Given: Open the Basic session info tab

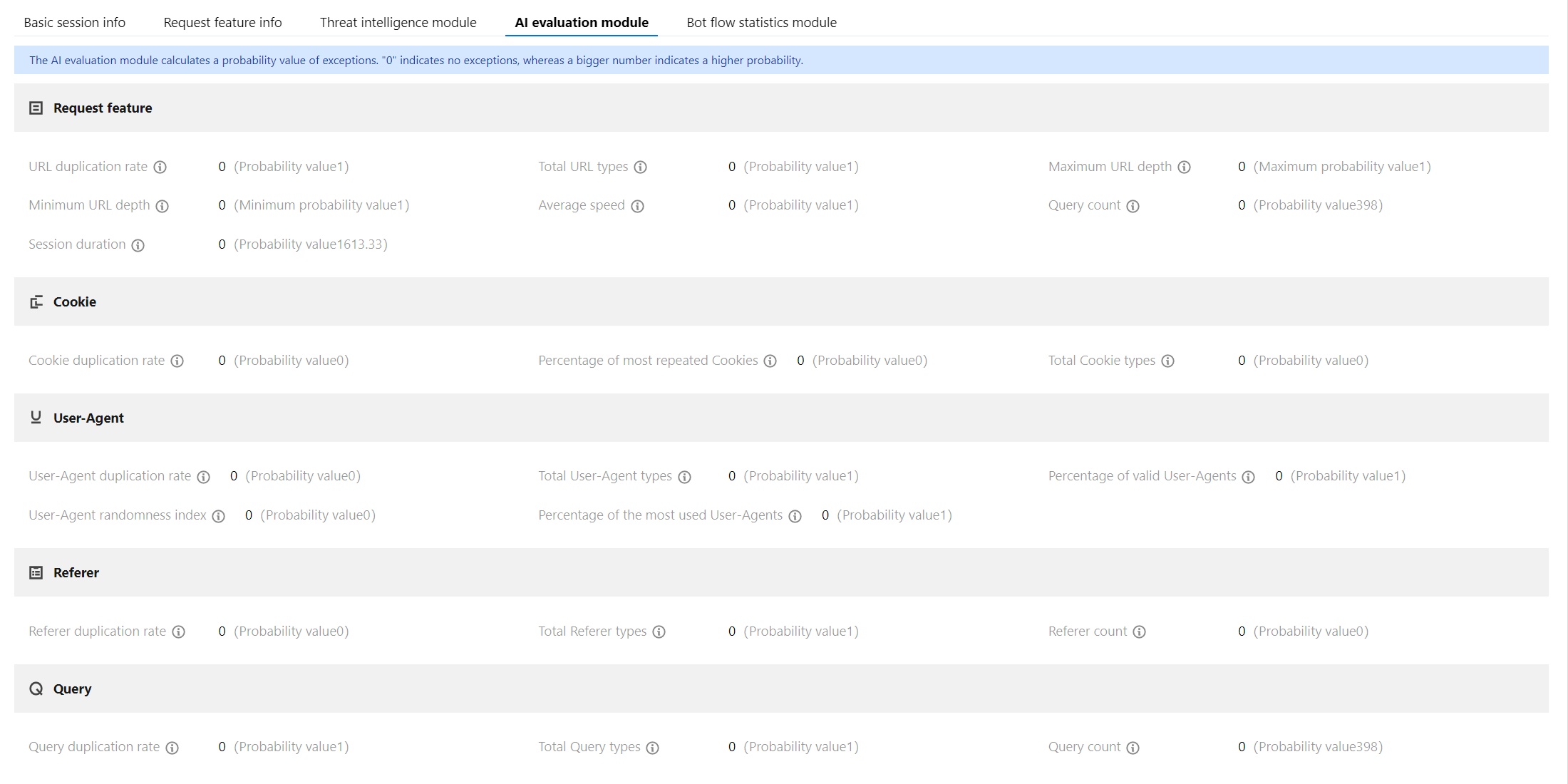Looking at the screenshot, I should click(x=75, y=22).
